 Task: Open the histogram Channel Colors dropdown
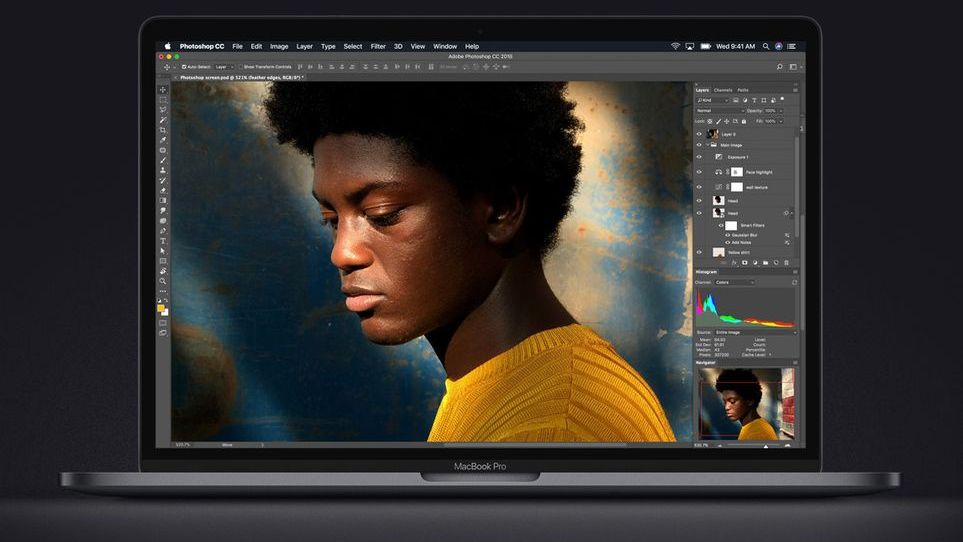click(x=735, y=282)
